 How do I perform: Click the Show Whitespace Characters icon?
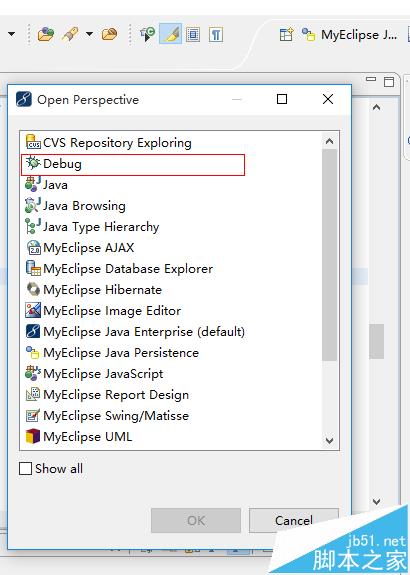pyautogui.click(x=216, y=35)
